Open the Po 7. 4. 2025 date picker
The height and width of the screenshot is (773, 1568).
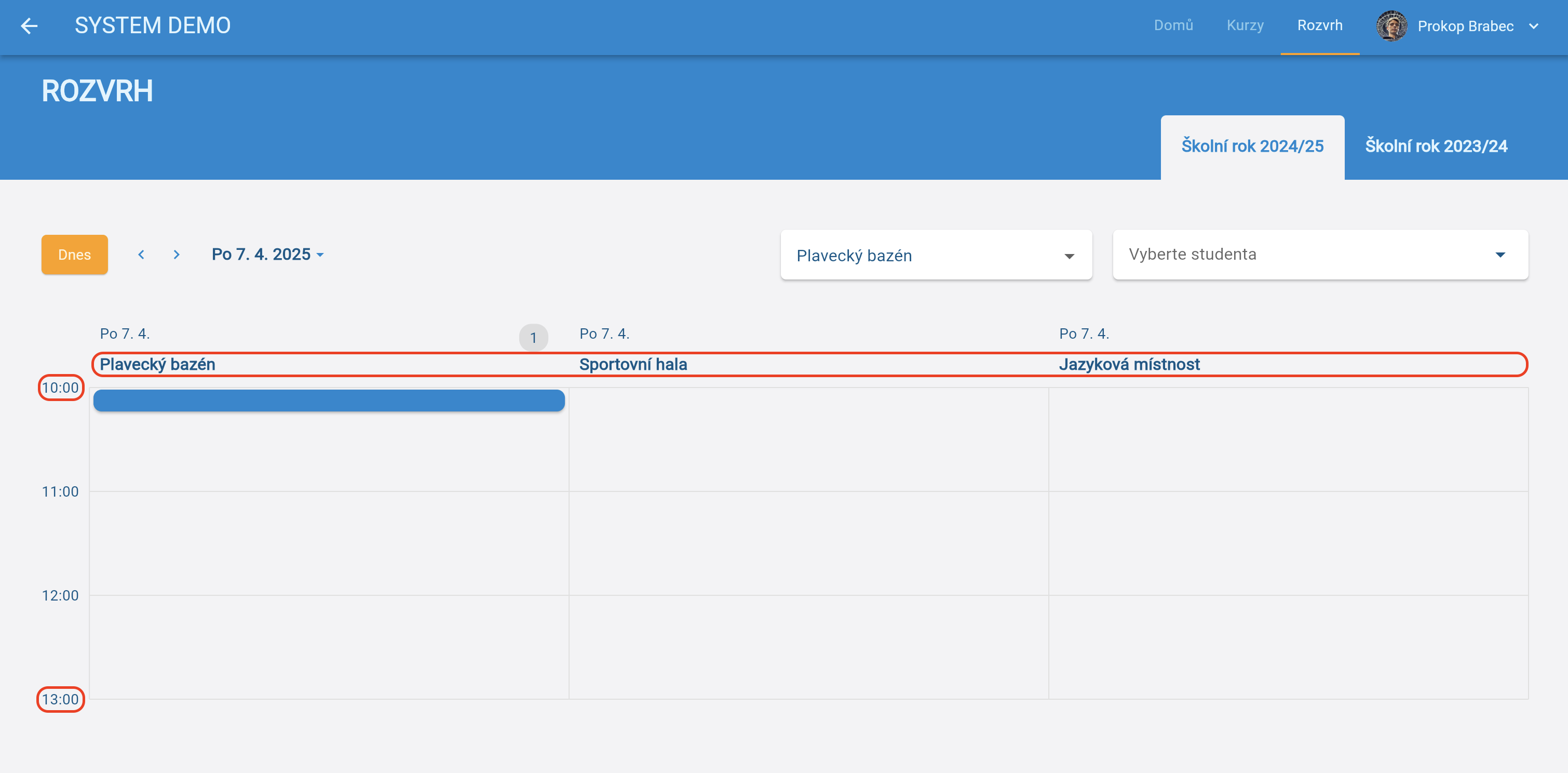point(267,255)
